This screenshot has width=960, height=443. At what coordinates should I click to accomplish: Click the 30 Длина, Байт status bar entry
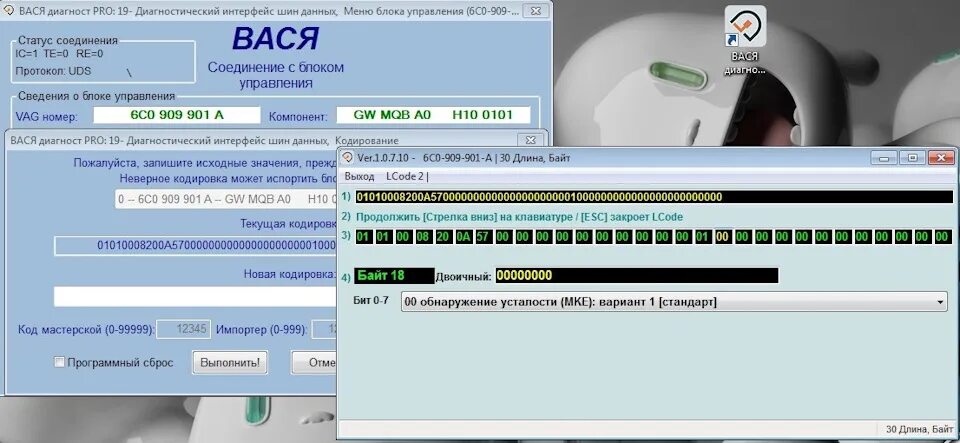click(919, 429)
